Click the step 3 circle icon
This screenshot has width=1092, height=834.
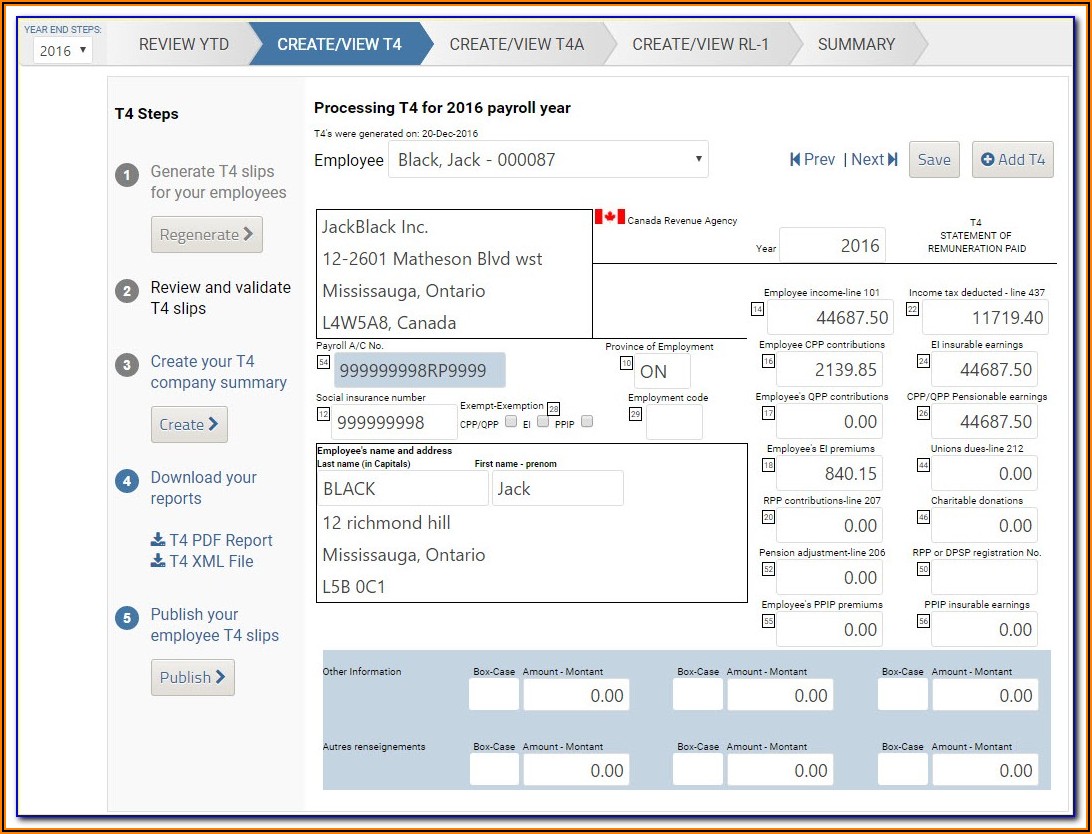(x=126, y=365)
